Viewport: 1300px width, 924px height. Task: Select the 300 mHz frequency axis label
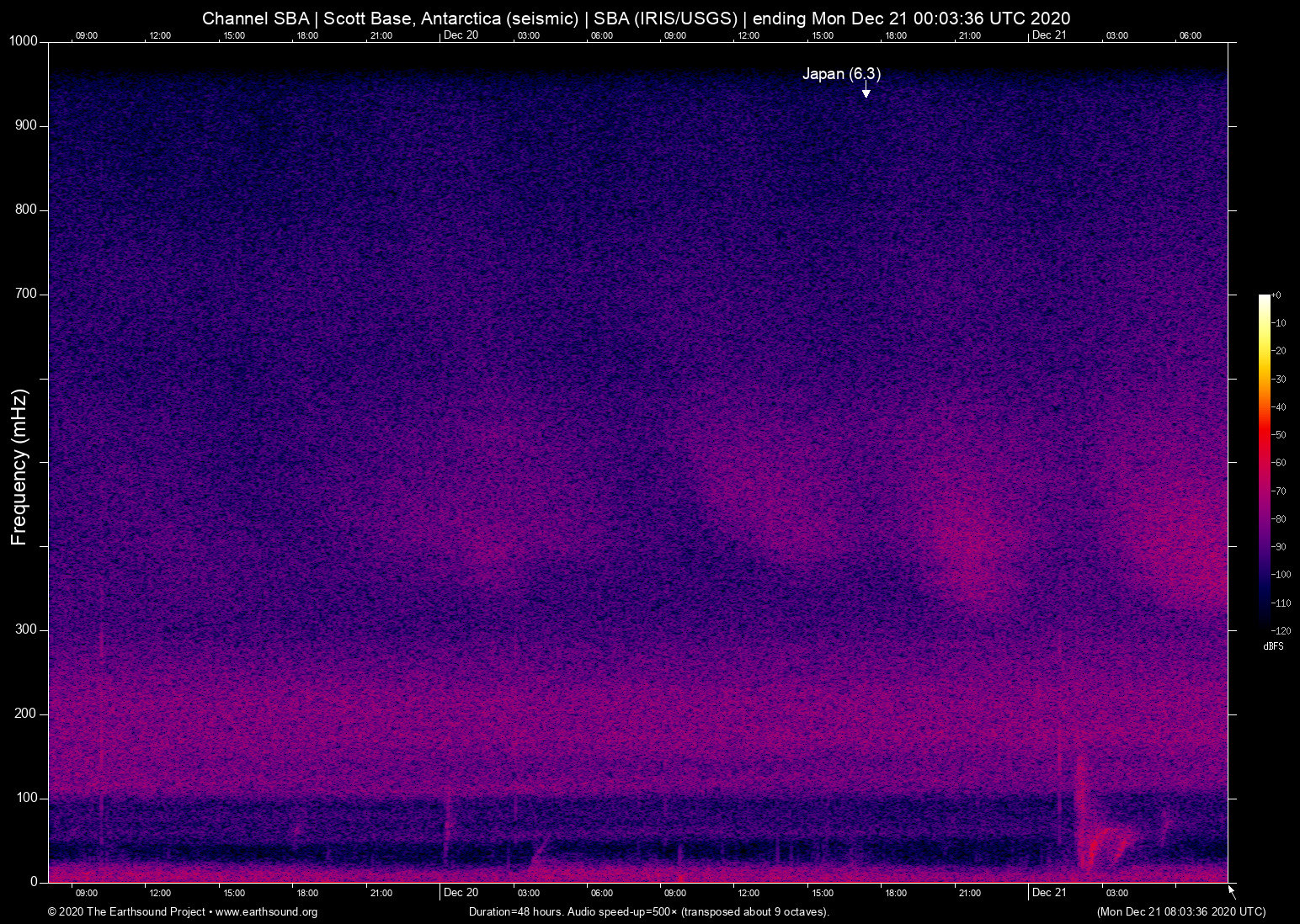point(26,629)
